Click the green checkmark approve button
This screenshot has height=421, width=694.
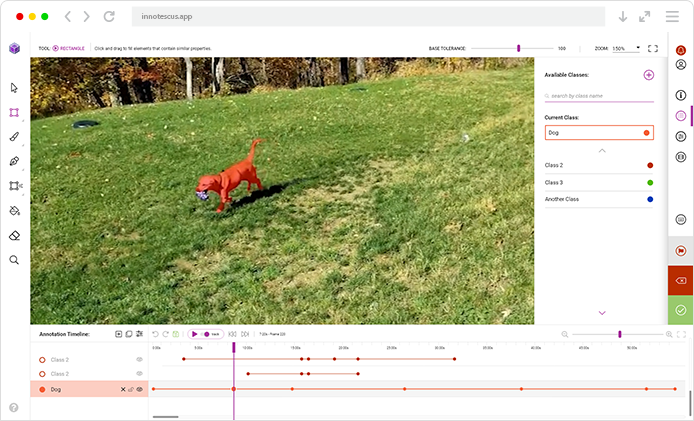[x=681, y=310]
